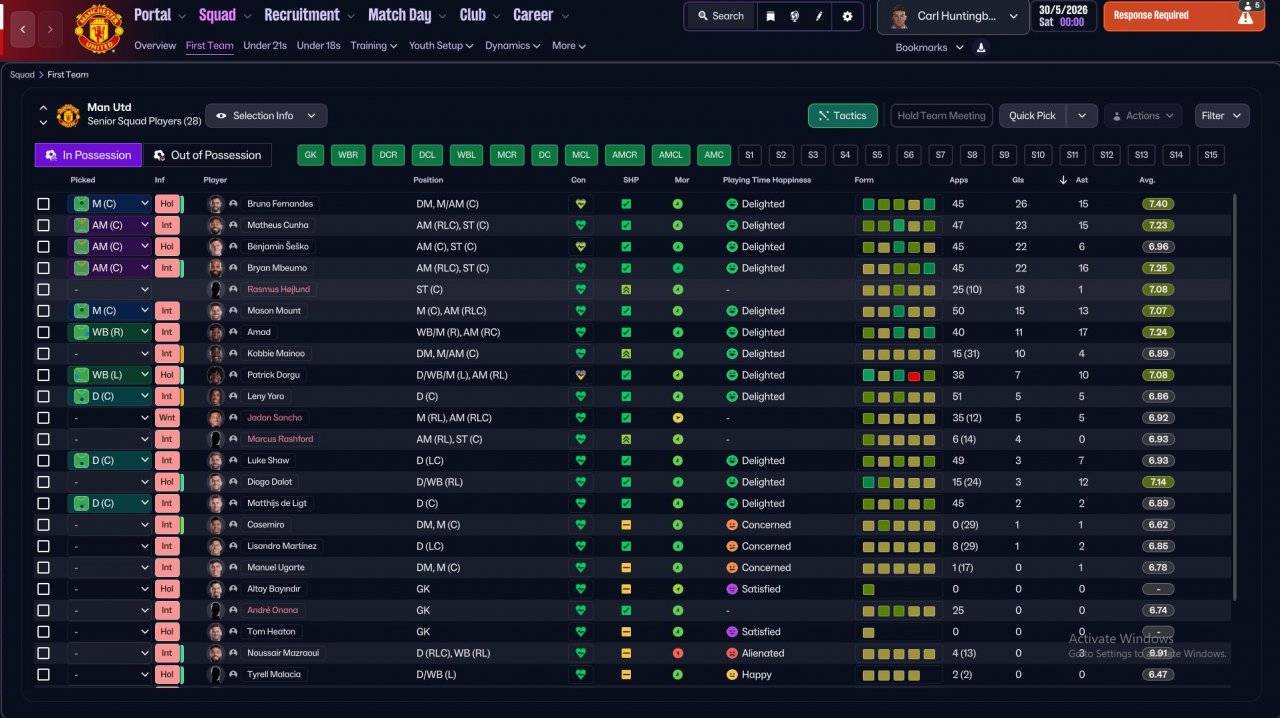The image size is (1280, 718).
Task: Click the Search field in top bar
Action: (721, 16)
